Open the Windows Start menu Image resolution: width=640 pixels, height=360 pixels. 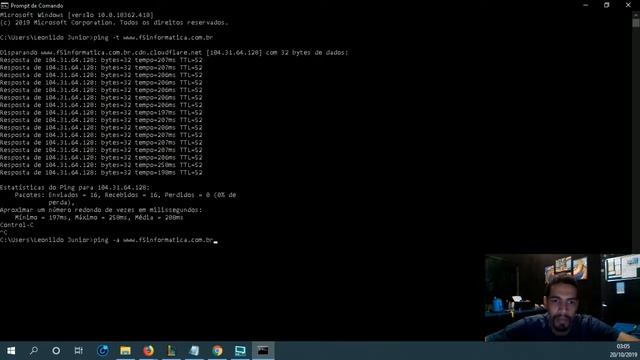11,351
